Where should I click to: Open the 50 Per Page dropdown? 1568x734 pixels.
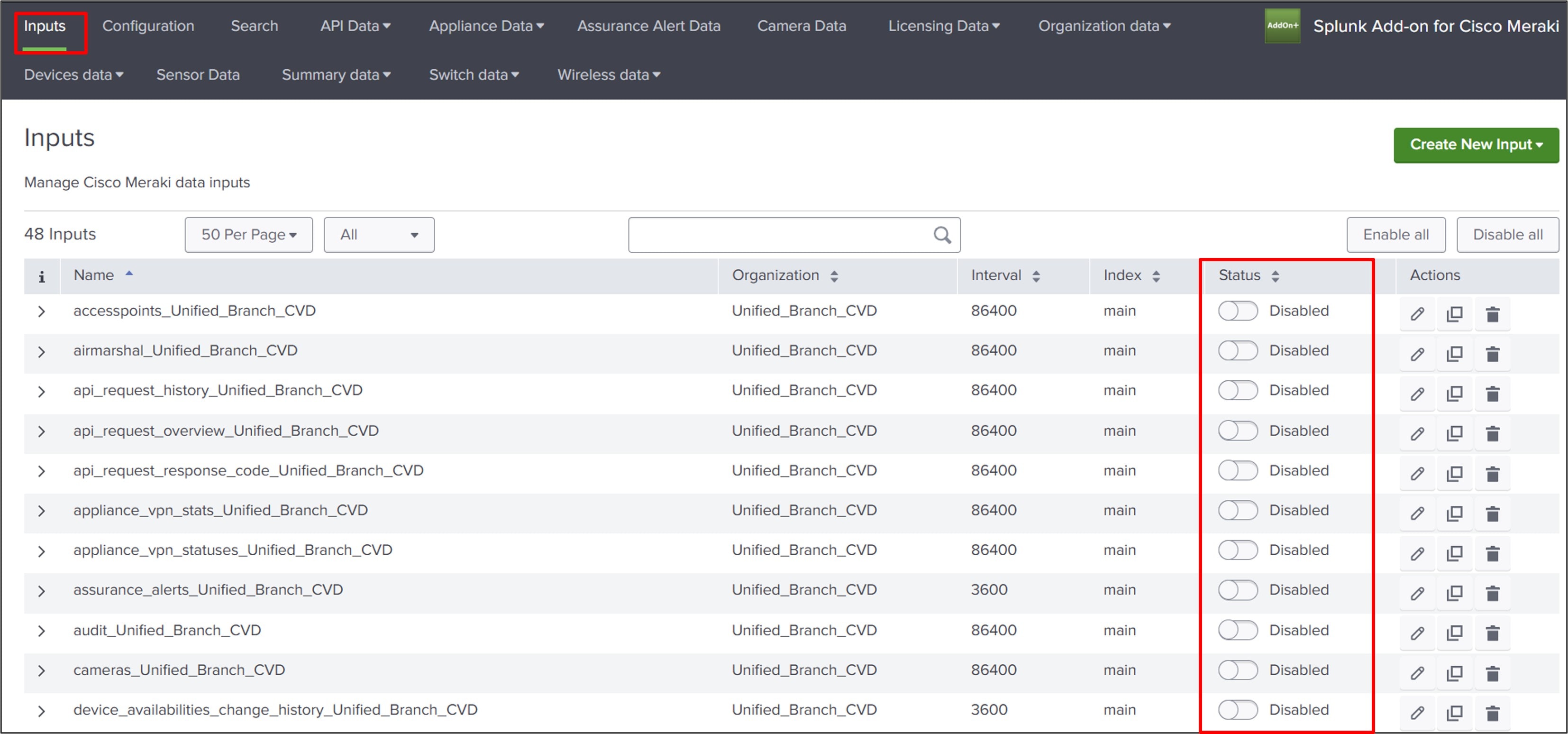(248, 235)
